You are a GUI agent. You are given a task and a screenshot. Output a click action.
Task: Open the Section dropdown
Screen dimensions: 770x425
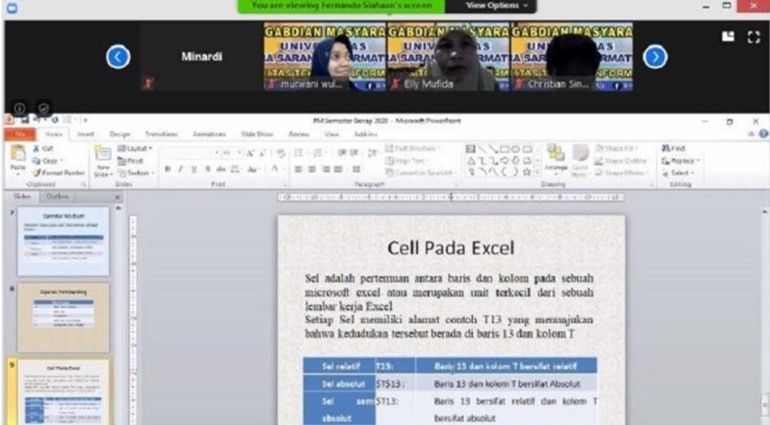(x=137, y=173)
